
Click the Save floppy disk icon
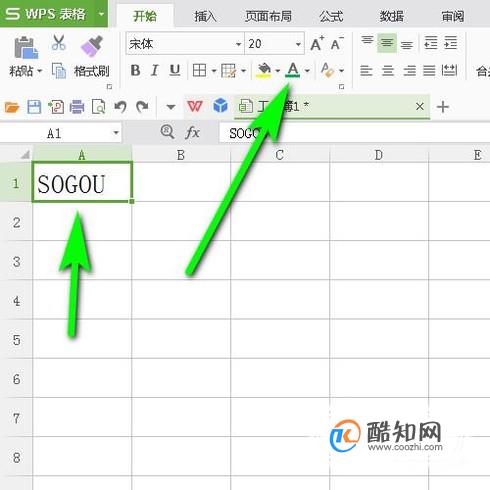pyautogui.click(x=34, y=107)
